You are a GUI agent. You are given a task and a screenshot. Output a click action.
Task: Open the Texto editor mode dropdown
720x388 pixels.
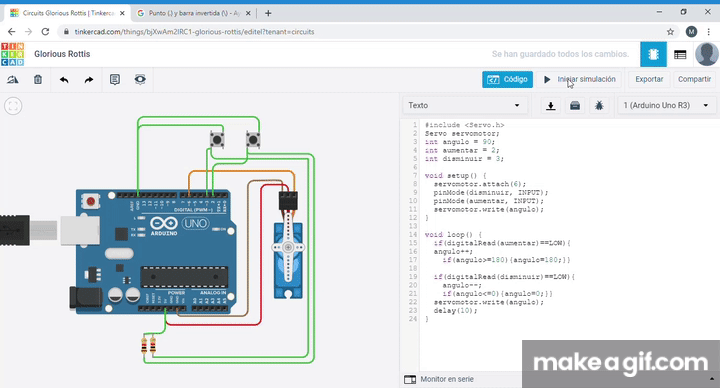(x=464, y=106)
